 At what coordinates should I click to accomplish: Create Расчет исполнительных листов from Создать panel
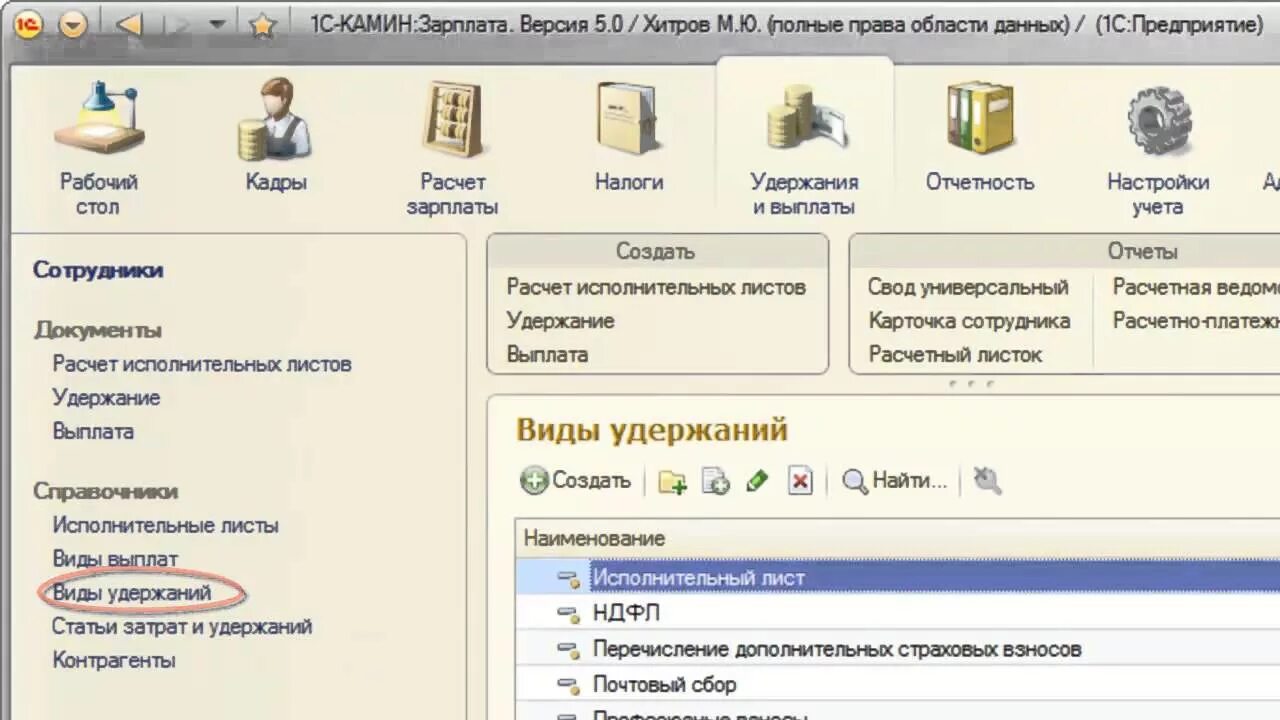click(656, 287)
